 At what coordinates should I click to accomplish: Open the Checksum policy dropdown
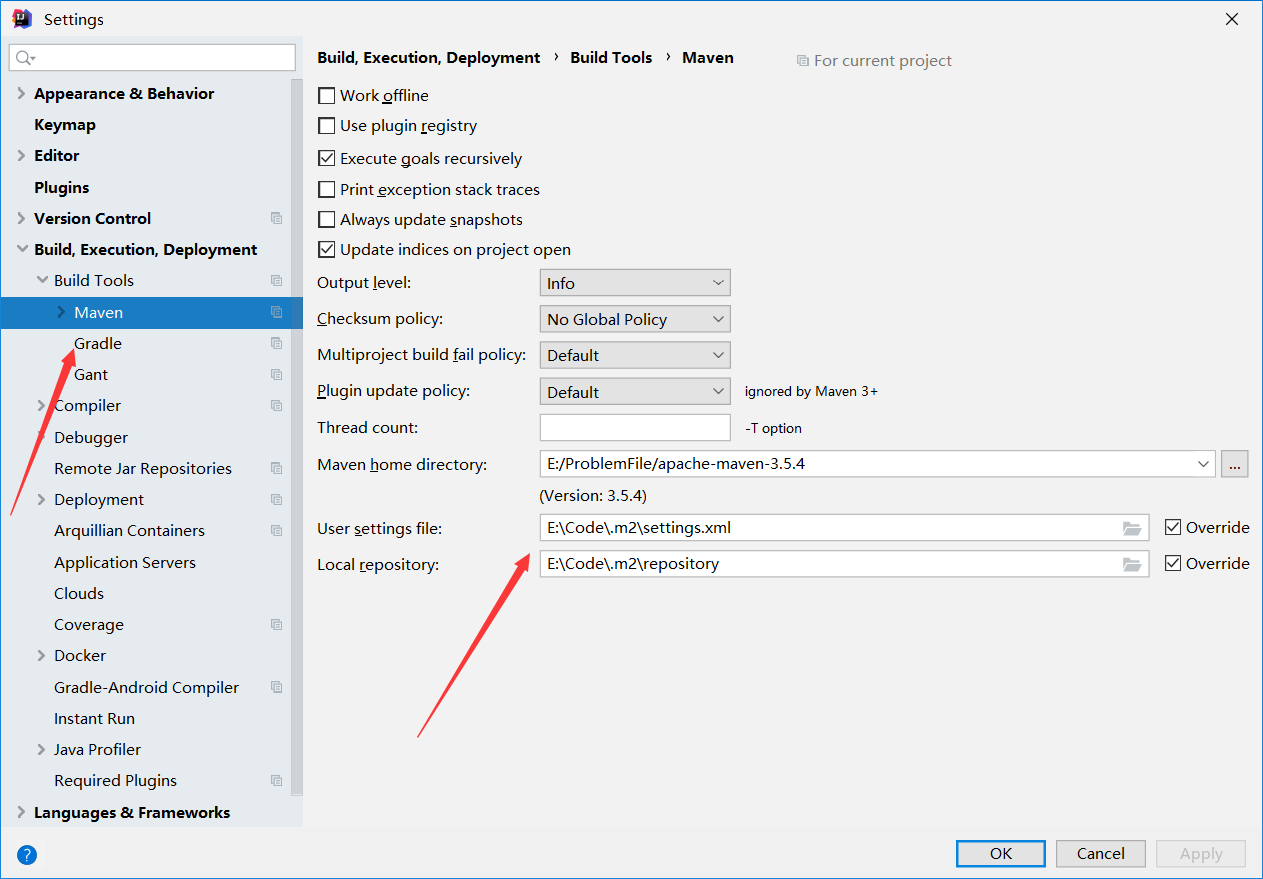click(635, 319)
